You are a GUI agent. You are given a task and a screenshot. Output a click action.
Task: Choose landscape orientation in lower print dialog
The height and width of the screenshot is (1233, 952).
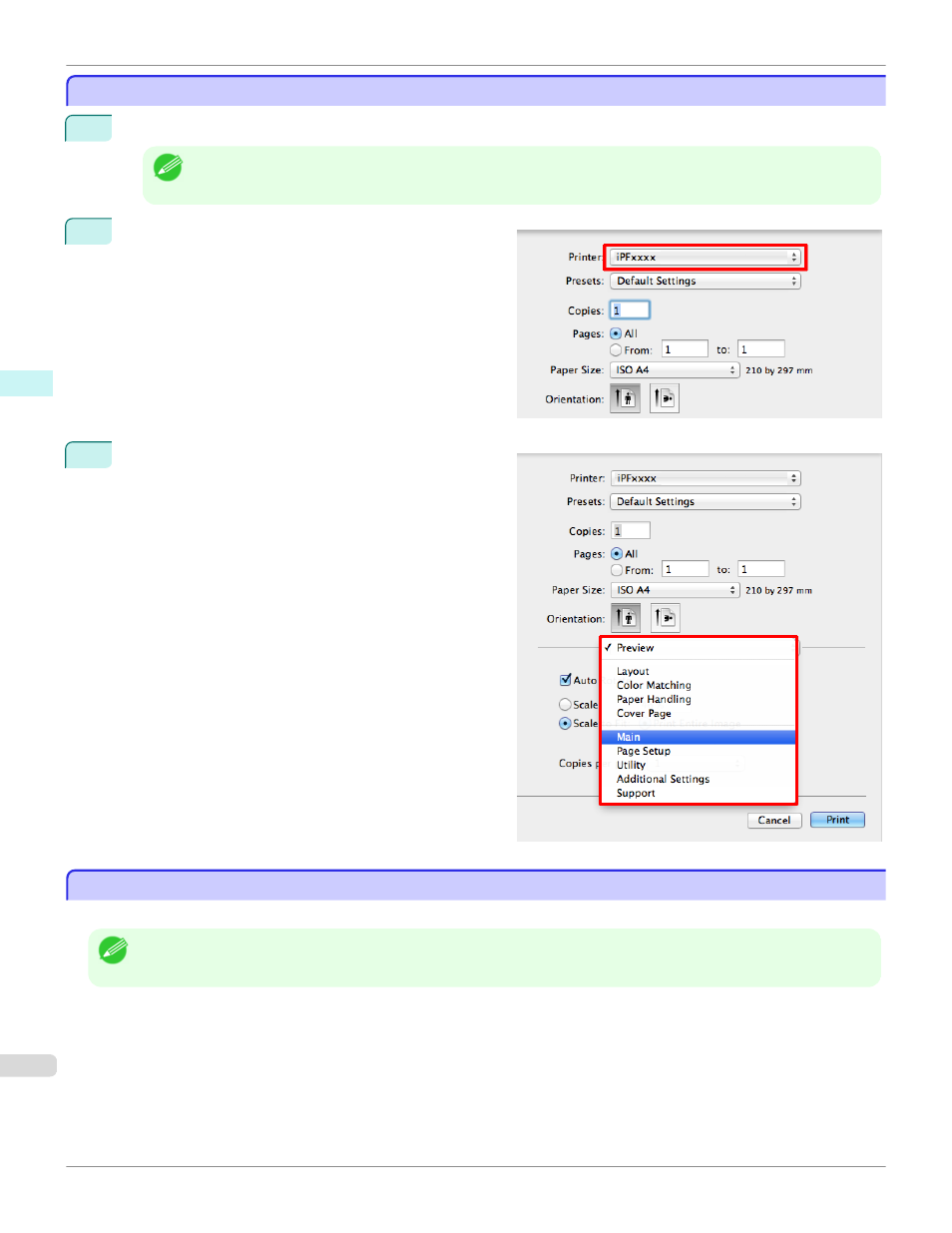(x=666, y=619)
